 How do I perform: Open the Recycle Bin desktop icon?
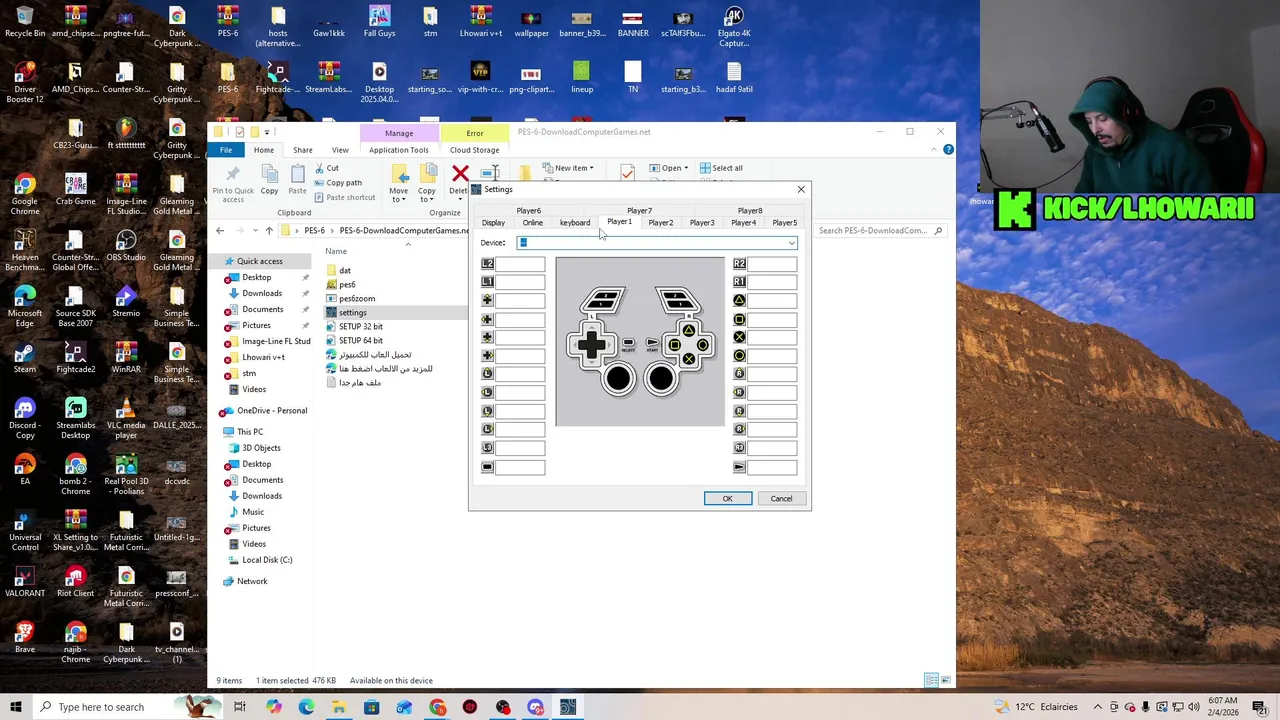click(x=25, y=22)
